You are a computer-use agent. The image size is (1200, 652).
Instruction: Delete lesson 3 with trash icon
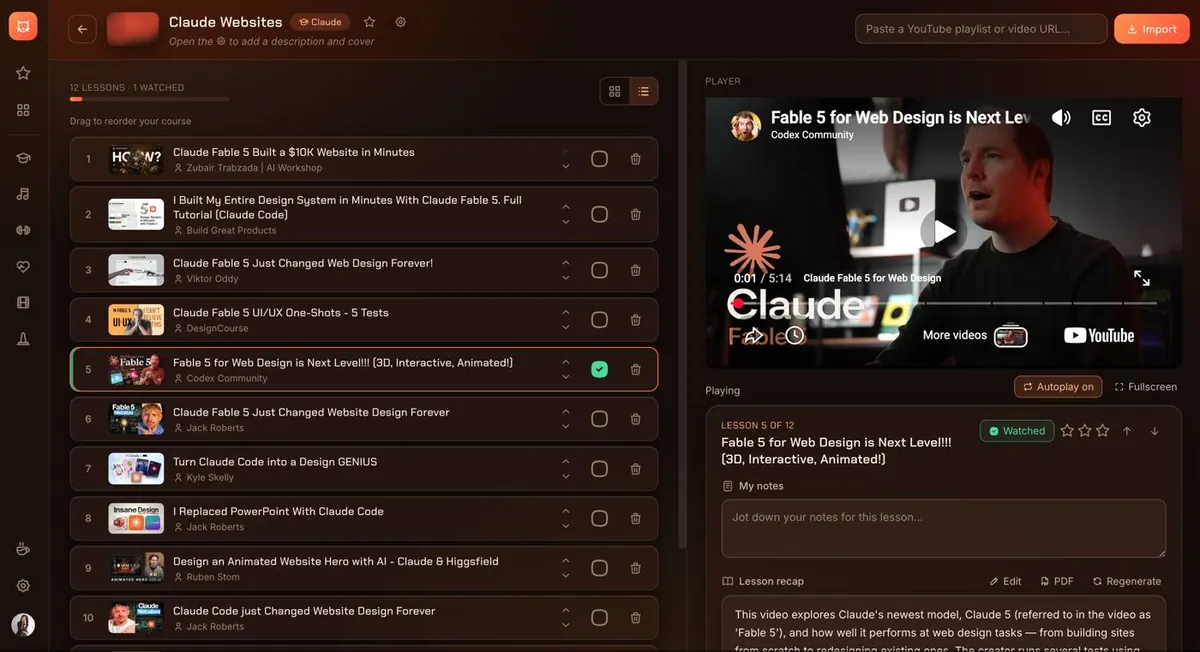(635, 270)
